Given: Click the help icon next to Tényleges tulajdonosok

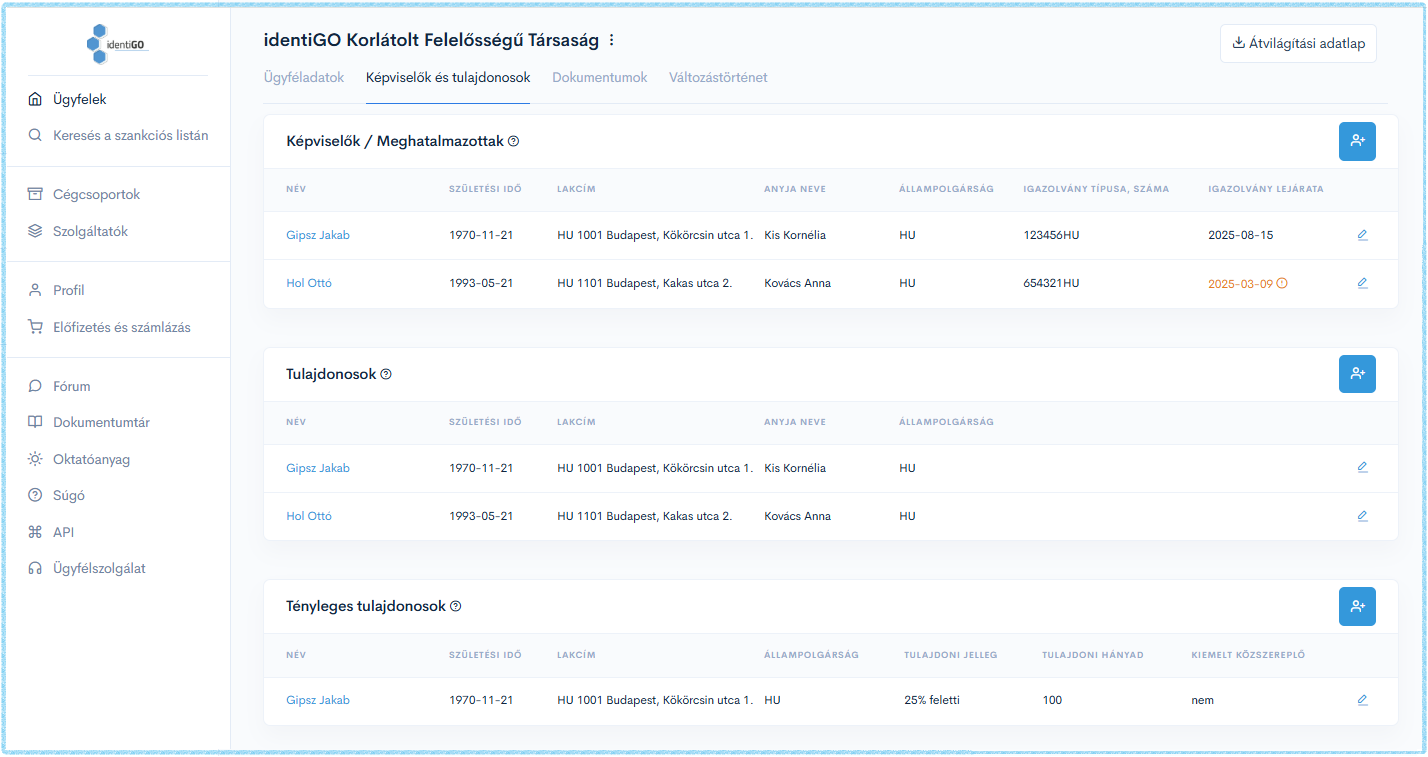Looking at the screenshot, I should pos(455,606).
